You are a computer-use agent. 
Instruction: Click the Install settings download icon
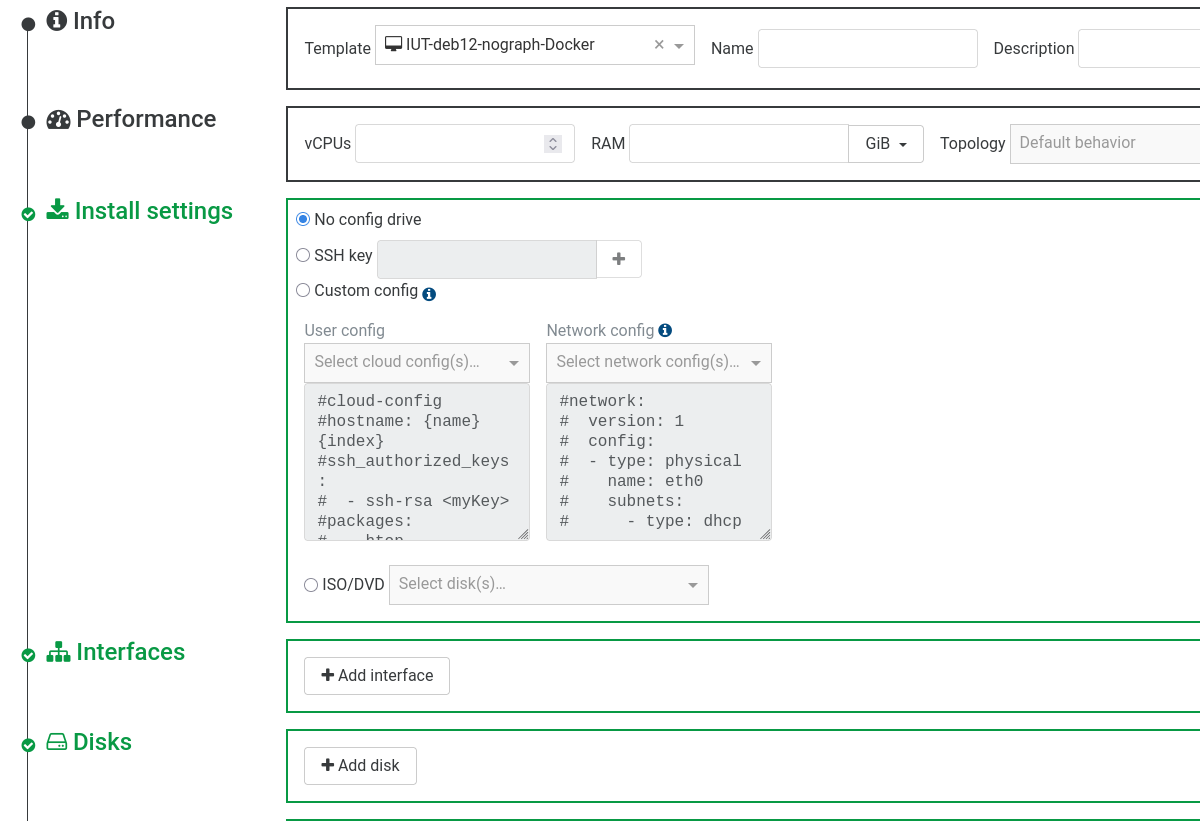pos(58,211)
